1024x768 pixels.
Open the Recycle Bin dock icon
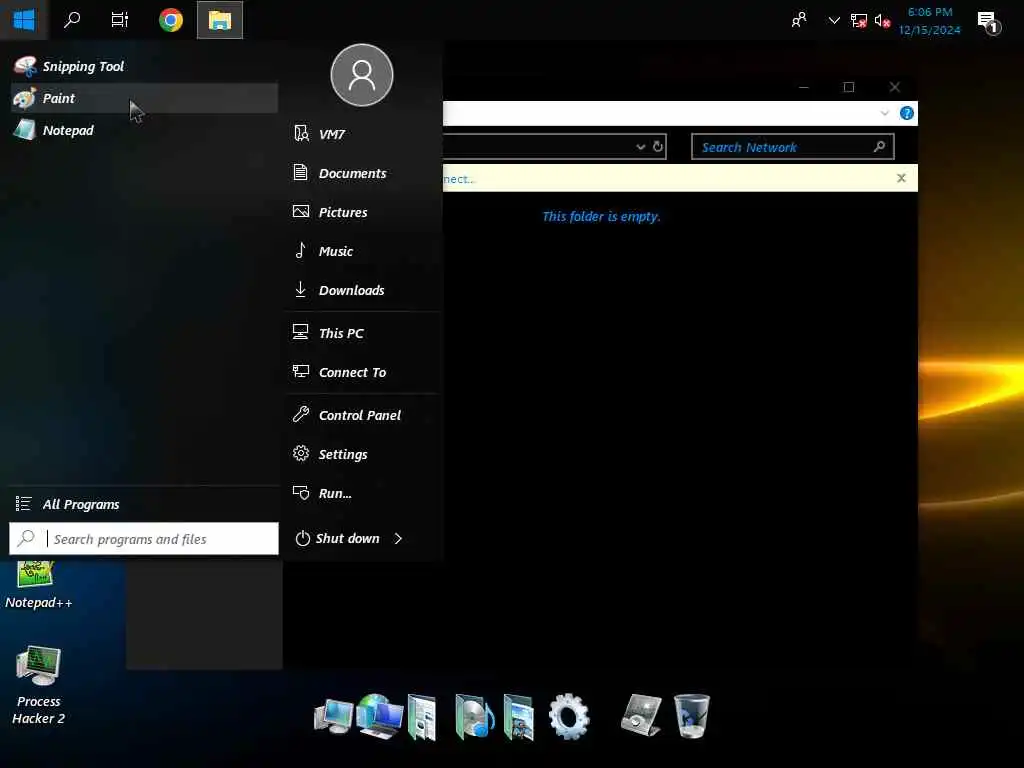(x=692, y=716)
